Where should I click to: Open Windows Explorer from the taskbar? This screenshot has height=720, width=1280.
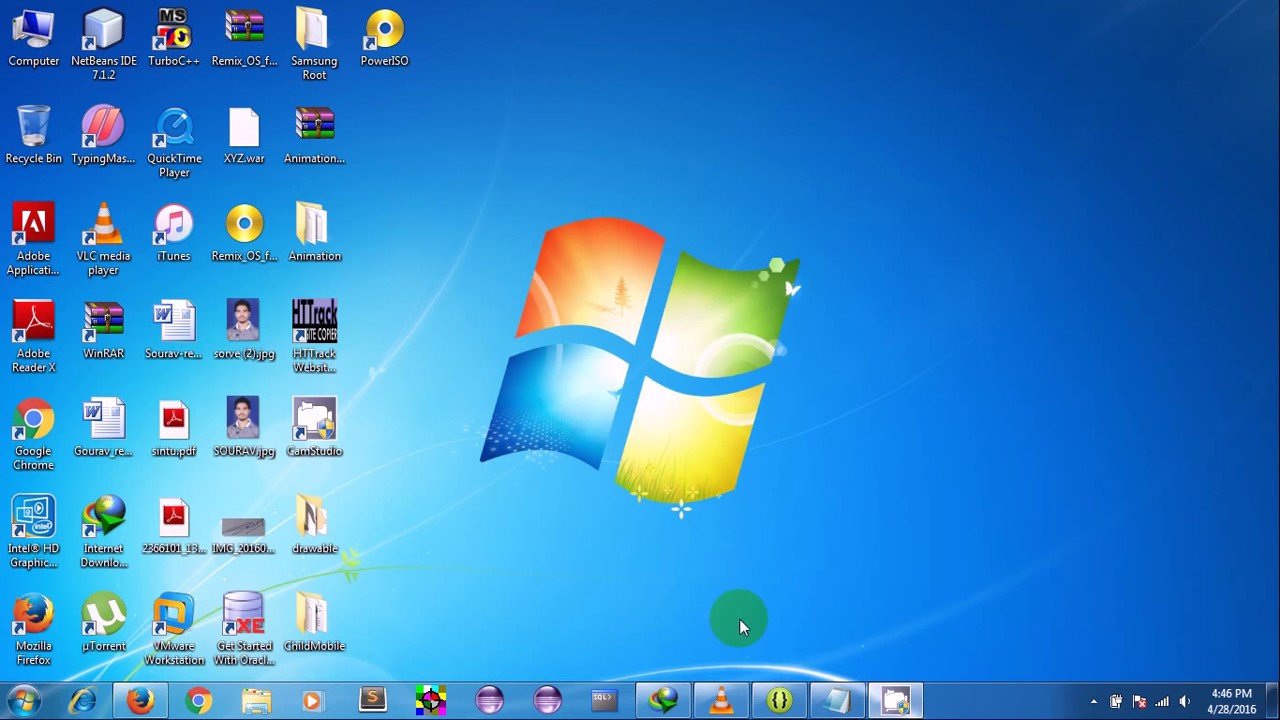pyautogui.click(x=256, y=701)
